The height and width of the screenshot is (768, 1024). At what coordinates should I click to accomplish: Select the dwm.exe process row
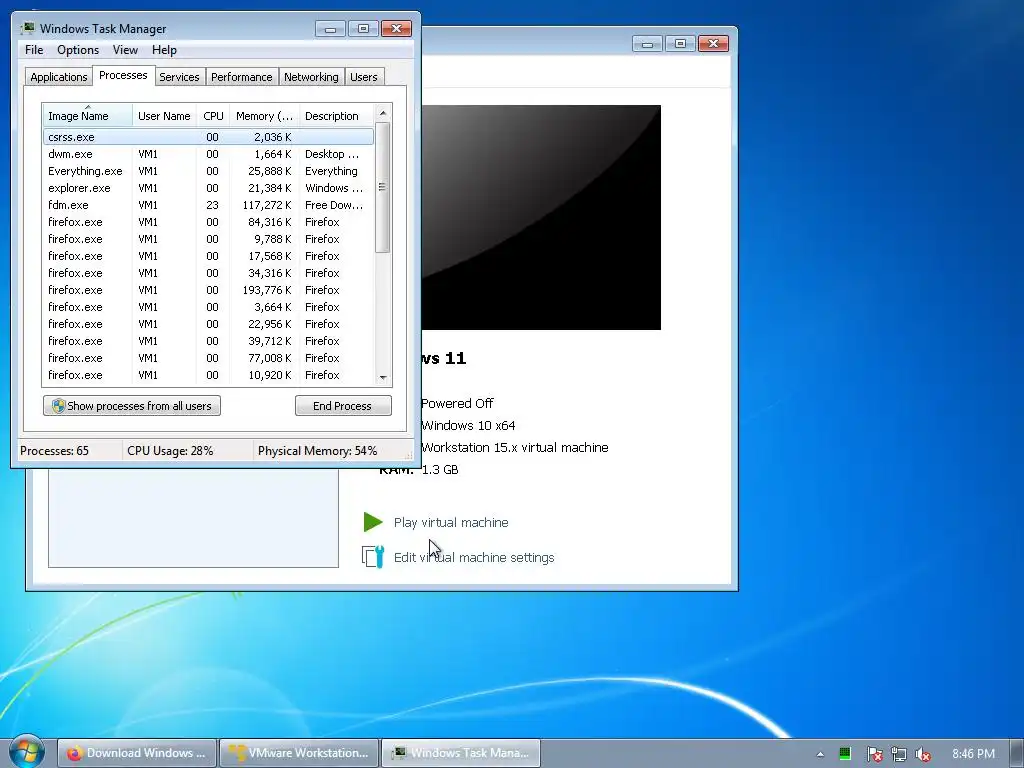coord(208,154)
